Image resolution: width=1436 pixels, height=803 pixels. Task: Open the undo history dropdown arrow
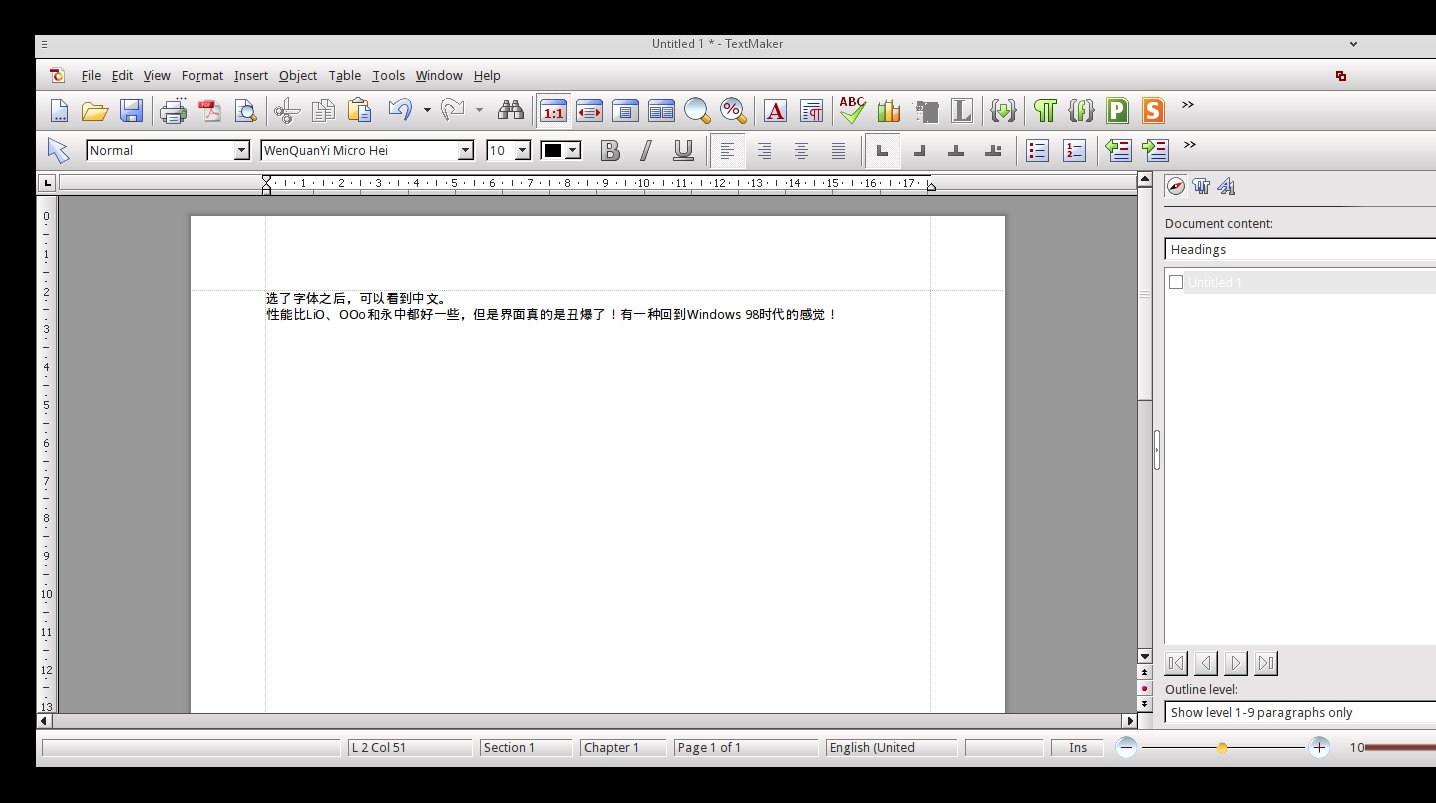tap(427, 110)
